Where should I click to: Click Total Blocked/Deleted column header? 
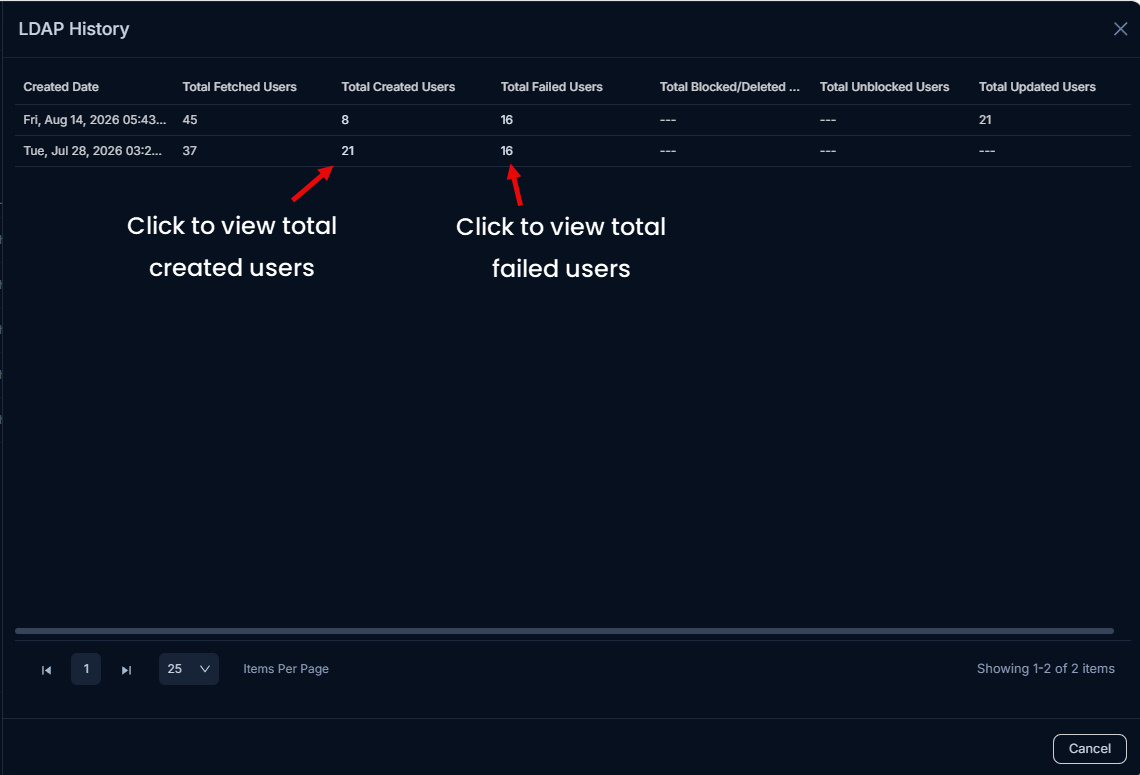(x=730, y=87)
